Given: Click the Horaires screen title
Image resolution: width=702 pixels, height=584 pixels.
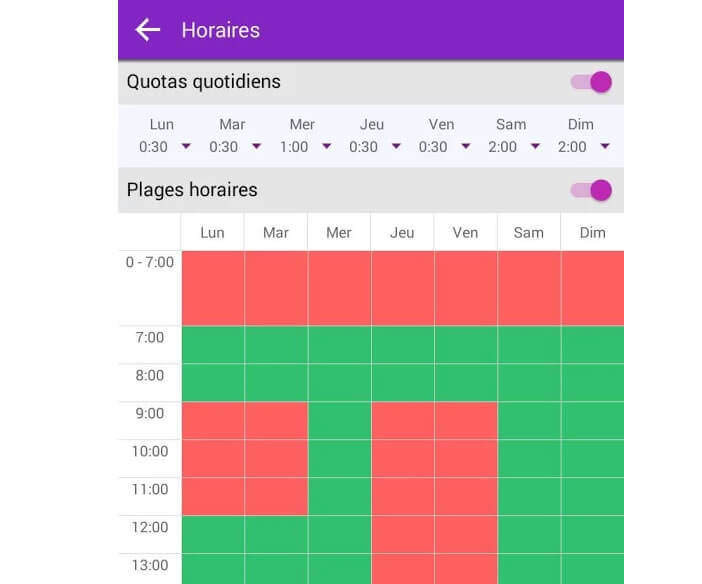Looking at the screenshot, I should tap(220, 30).
